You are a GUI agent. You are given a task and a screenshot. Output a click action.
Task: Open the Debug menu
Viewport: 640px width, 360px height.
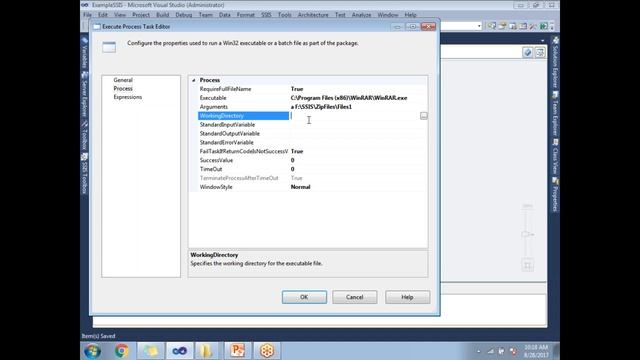coord(184,15)
